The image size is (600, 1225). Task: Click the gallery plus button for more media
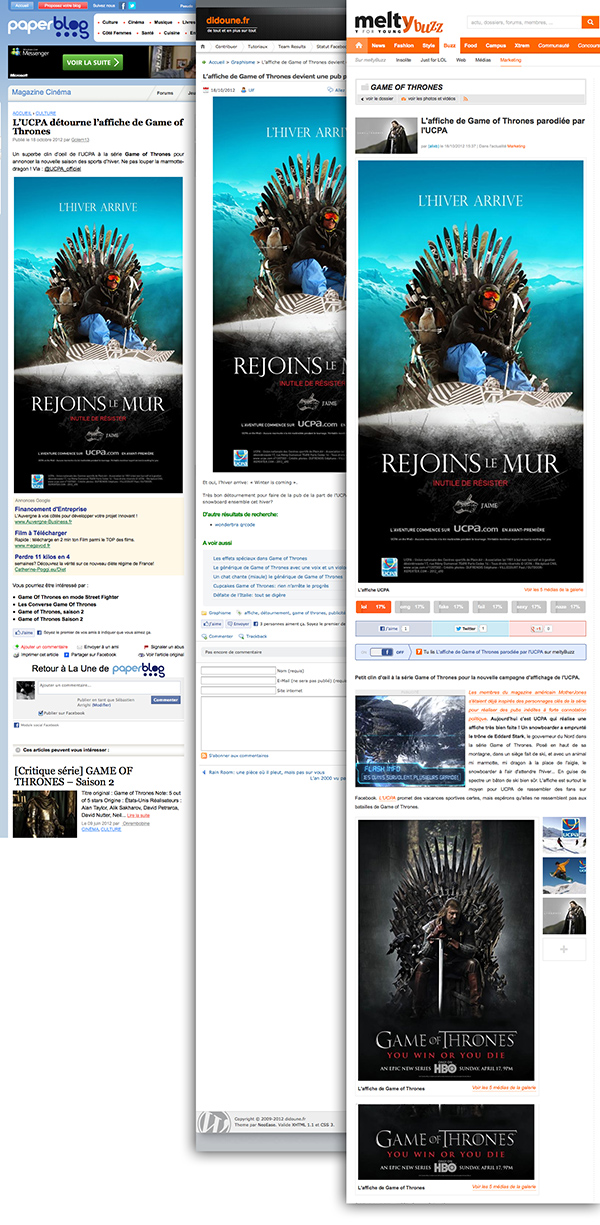pos(564,949)
